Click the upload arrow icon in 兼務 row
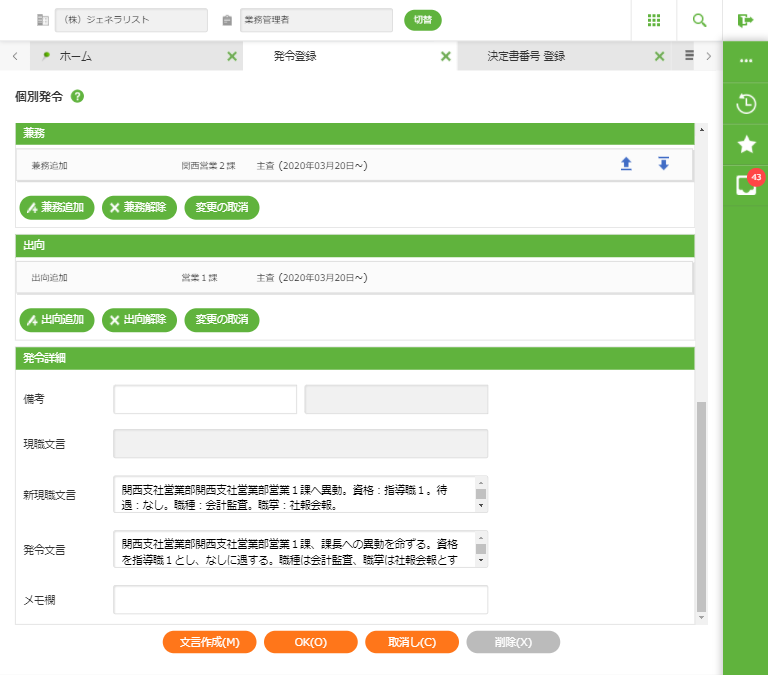 click(626, 164)
